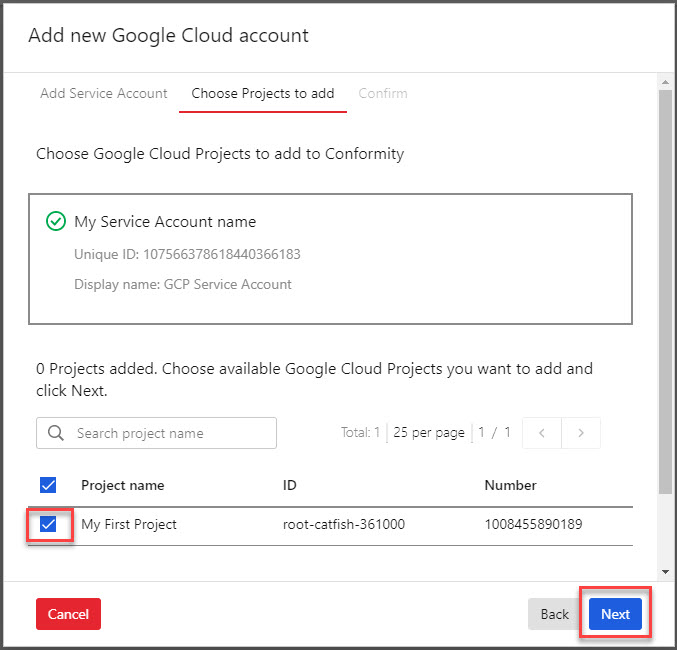677x650 pixels.
Task: Proceed with the blue Next button
Action: pyautogui.click(x=615, y=614)
